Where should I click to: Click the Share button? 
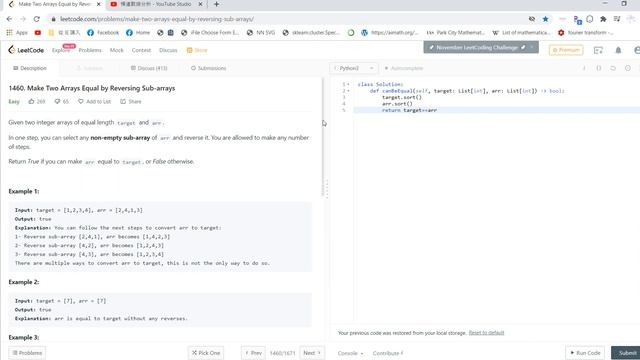tap(131, 102)
